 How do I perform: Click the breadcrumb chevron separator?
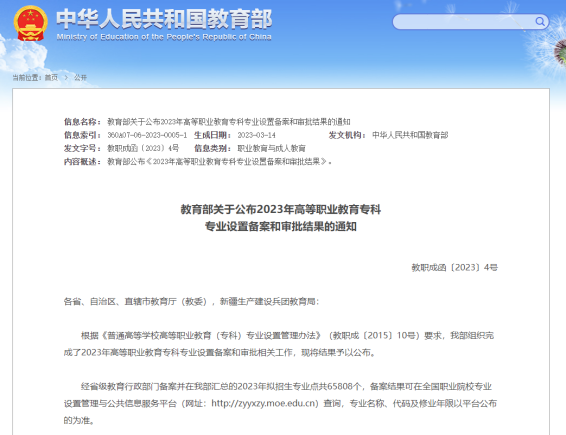click(66, 78)
